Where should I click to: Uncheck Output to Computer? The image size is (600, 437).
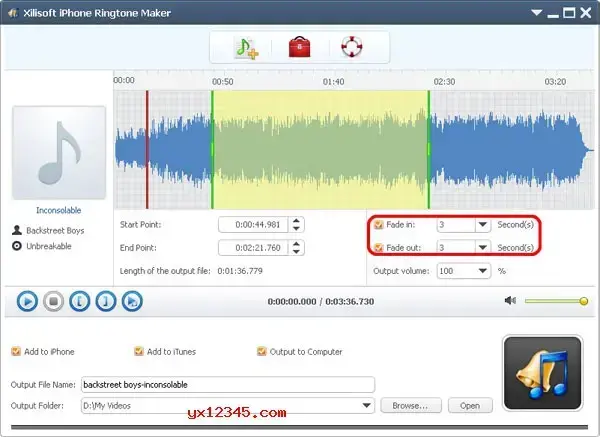click(261, 351)
